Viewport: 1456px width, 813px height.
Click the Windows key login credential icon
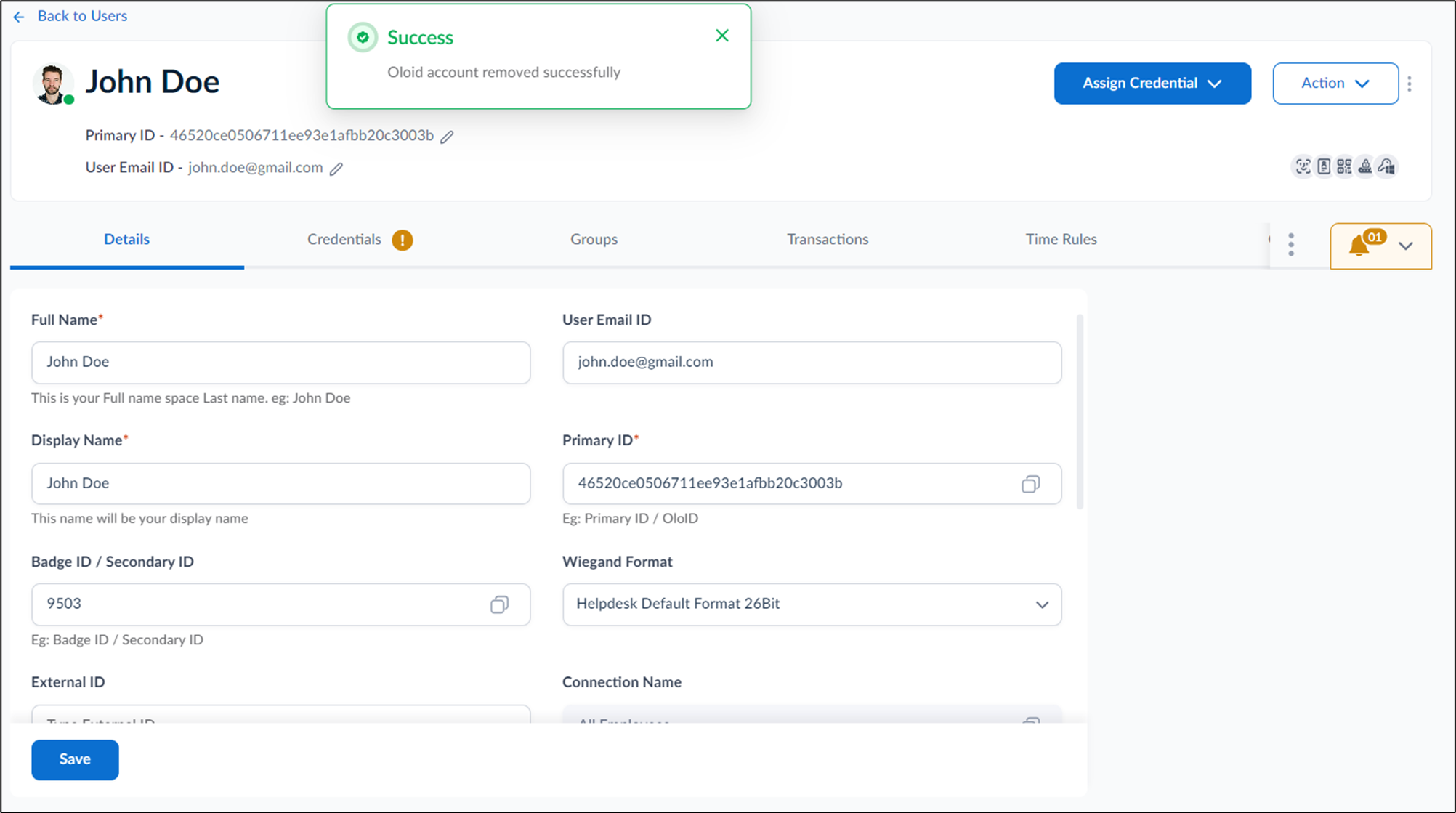(x=1386, y=166)
